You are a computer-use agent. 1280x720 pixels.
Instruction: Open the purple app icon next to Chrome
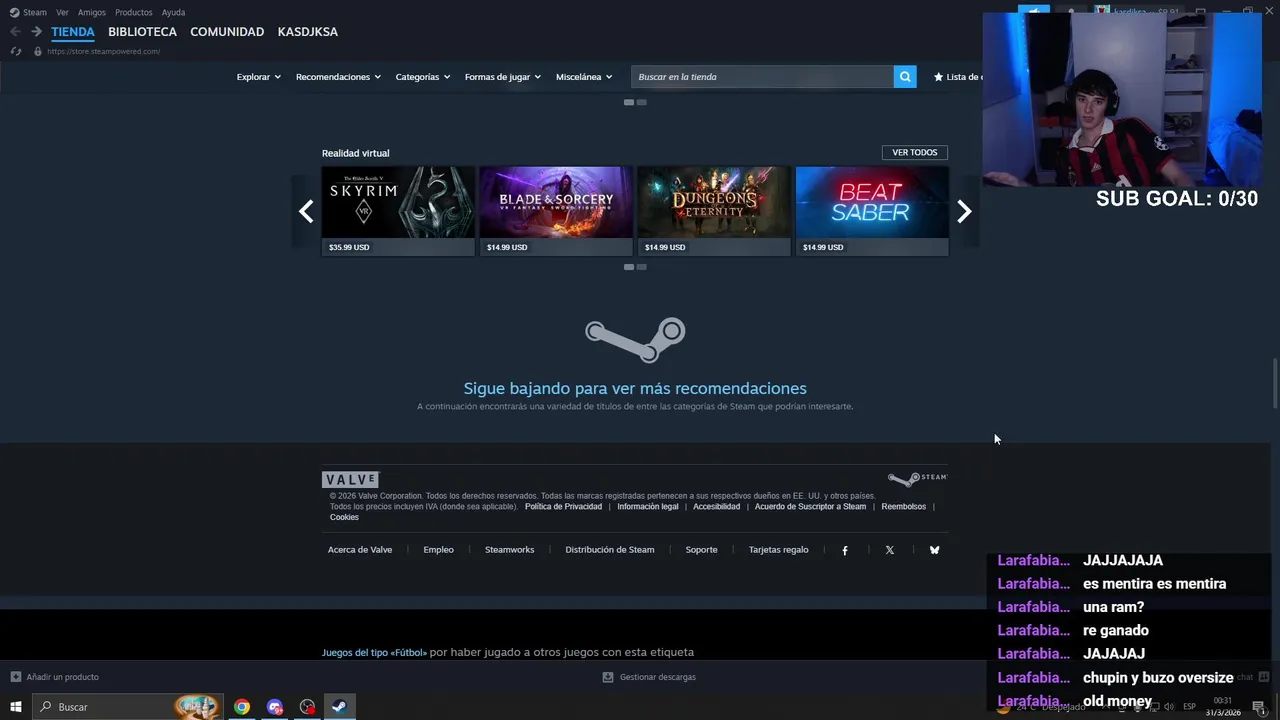275,707
